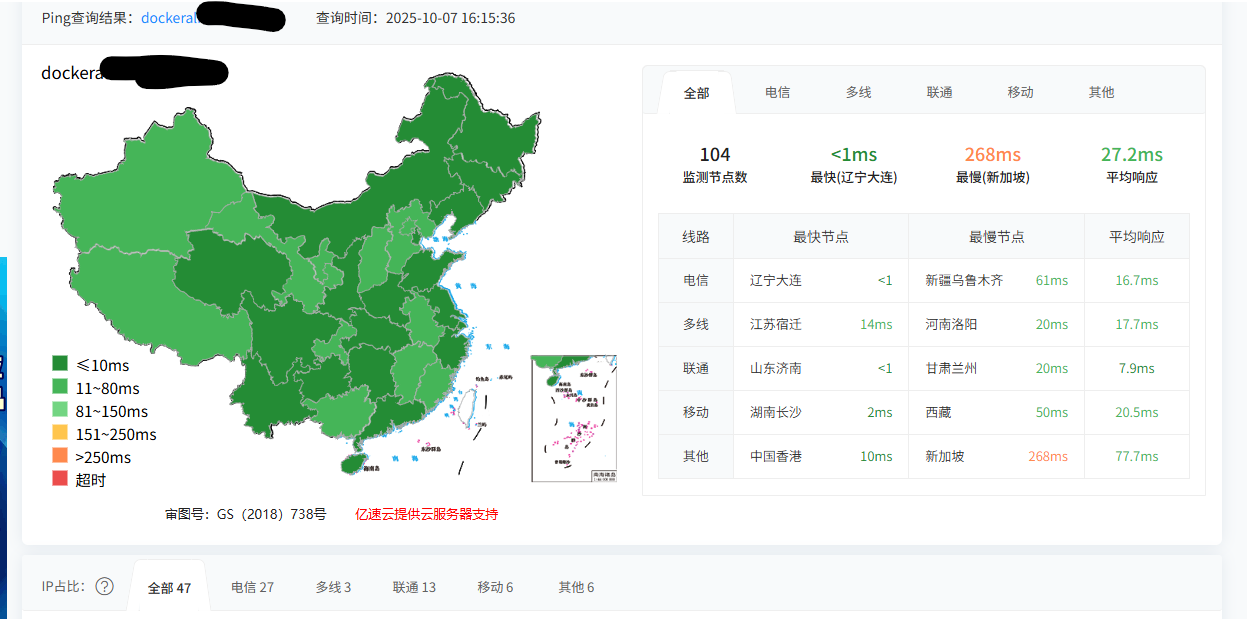Open the 移动 6 IP ratio tab

(495, 587)
